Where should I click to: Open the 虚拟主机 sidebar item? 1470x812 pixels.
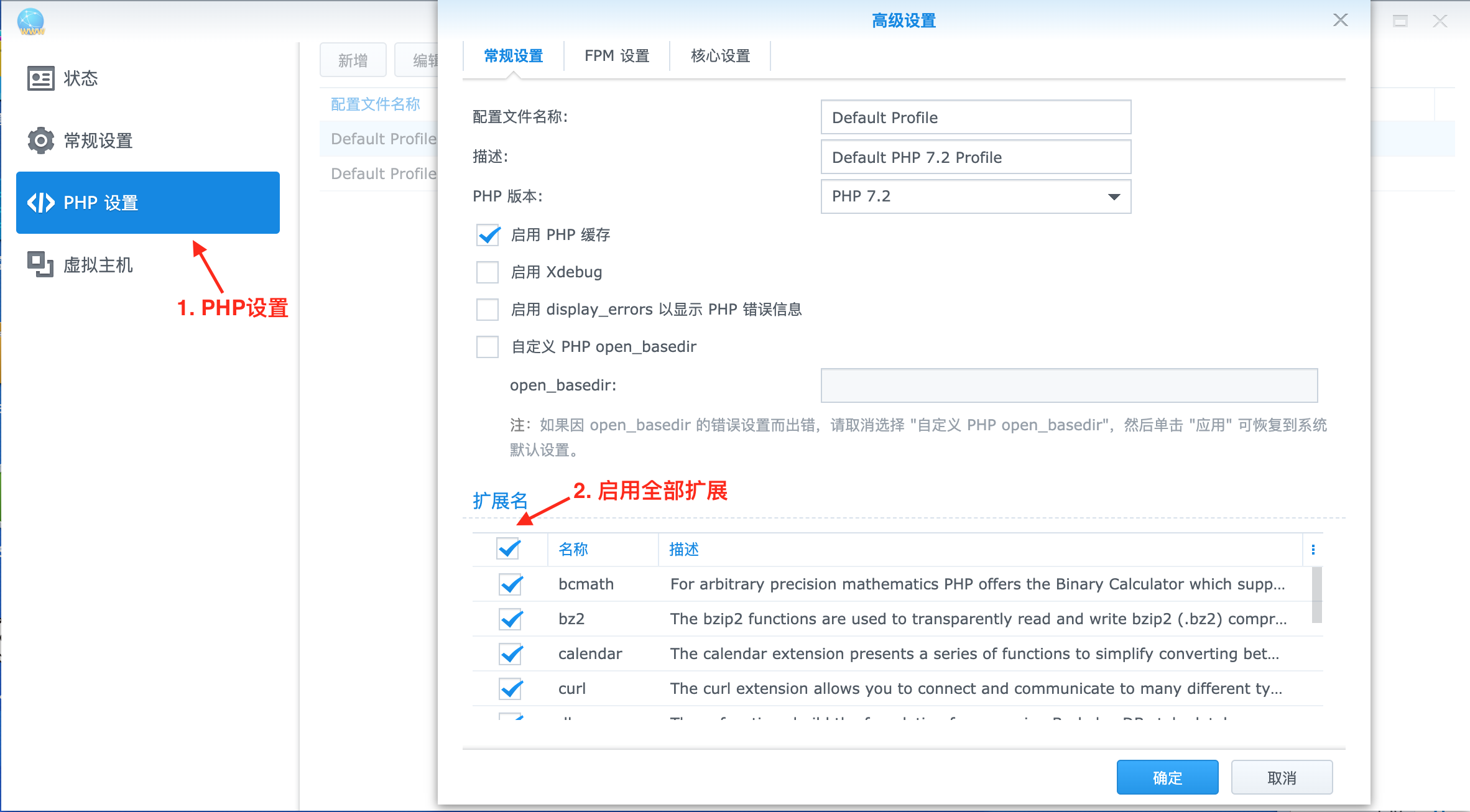click(x=148, y=265)
